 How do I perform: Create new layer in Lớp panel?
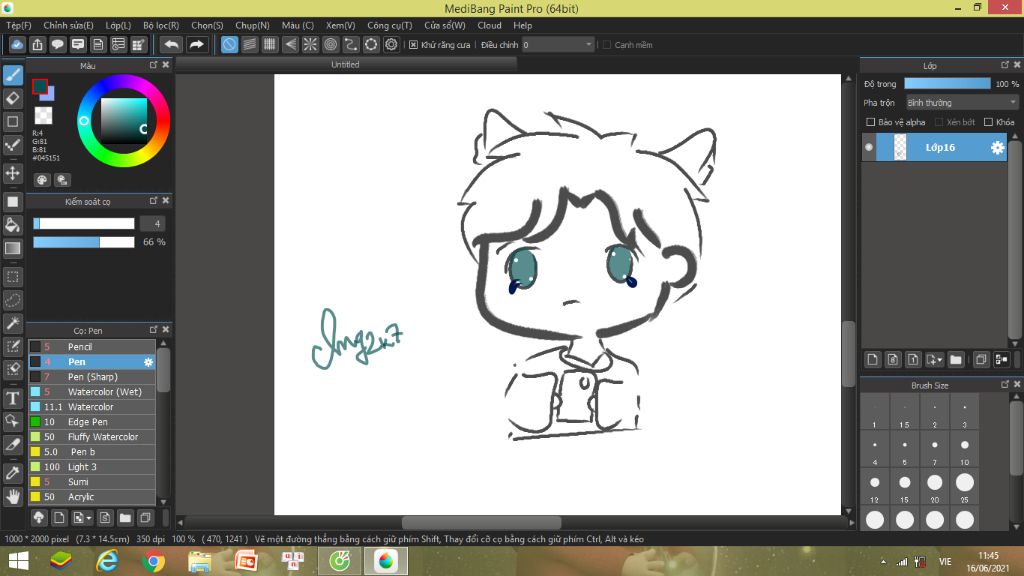point(872,359)
